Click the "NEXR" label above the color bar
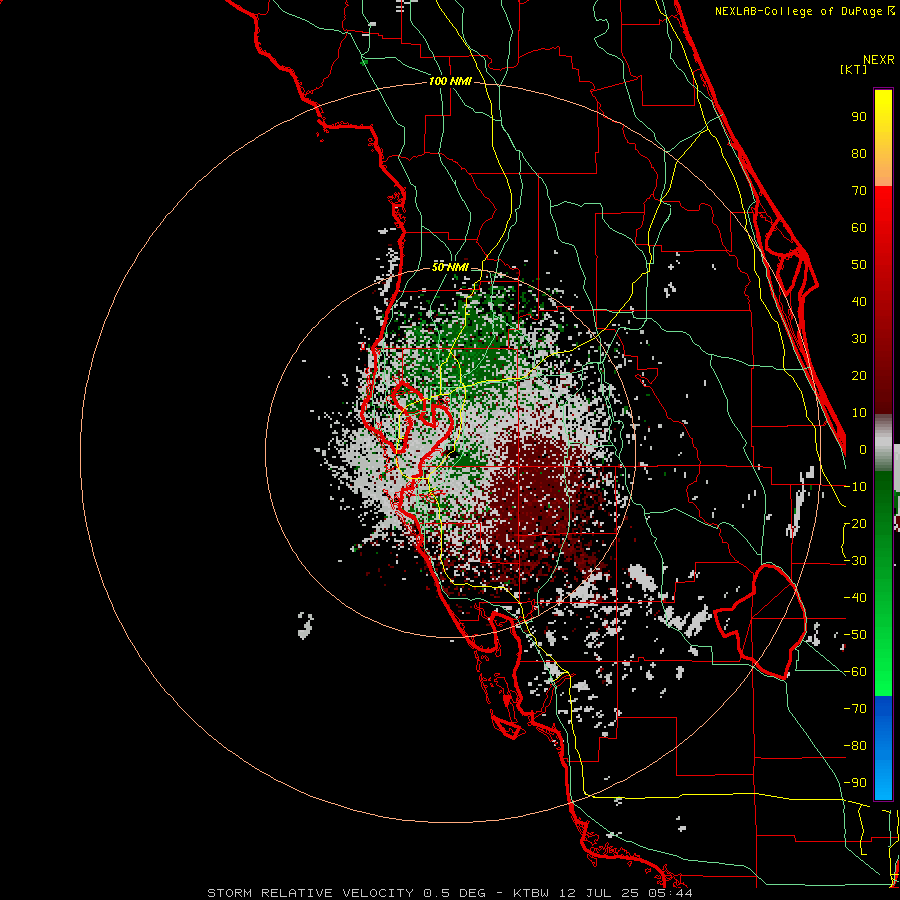 click(879, 60)
